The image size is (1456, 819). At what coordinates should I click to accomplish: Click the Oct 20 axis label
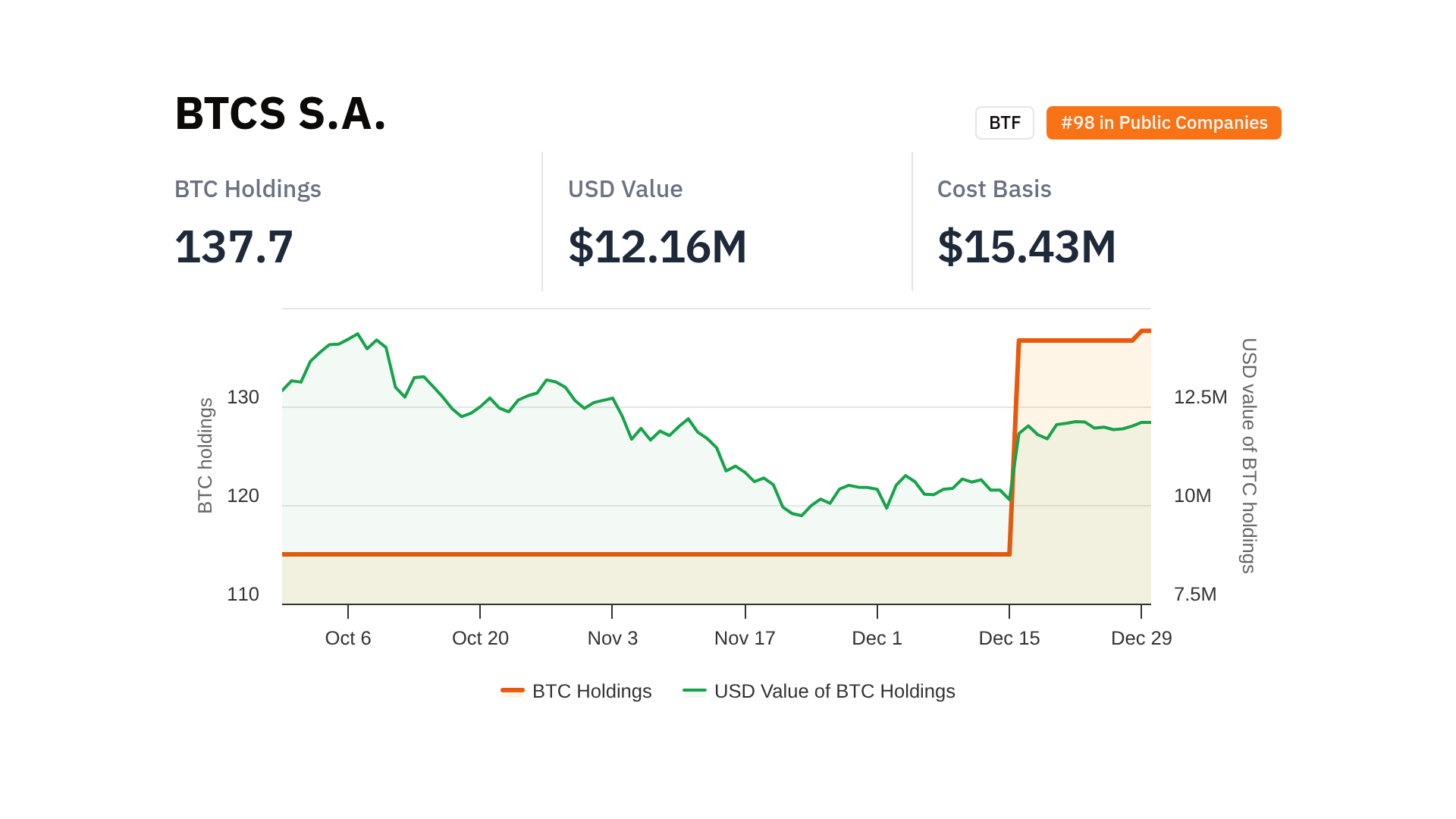pyautogui.click(x=480, y=638)
